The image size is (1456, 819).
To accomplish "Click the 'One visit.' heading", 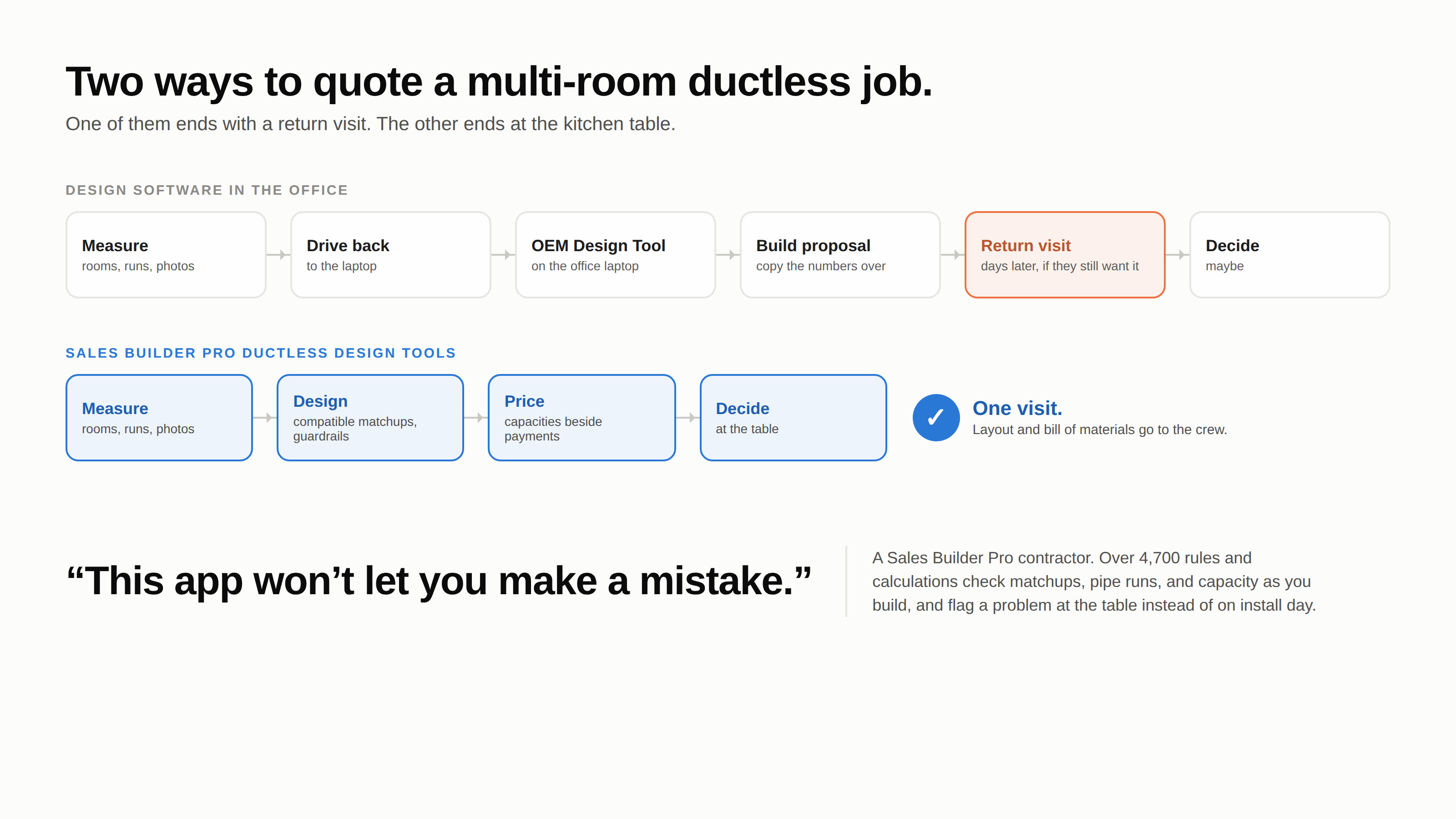I will click(1017, 408).
